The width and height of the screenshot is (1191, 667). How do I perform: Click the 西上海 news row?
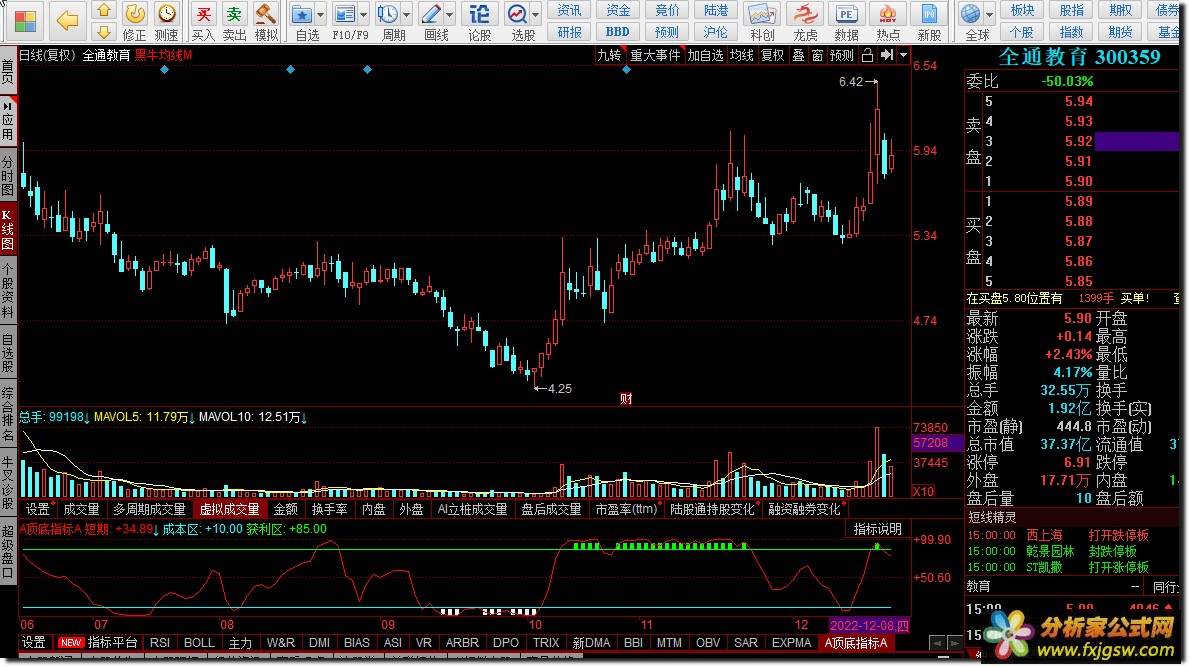pyautogui.click(x=1072, y=536)
